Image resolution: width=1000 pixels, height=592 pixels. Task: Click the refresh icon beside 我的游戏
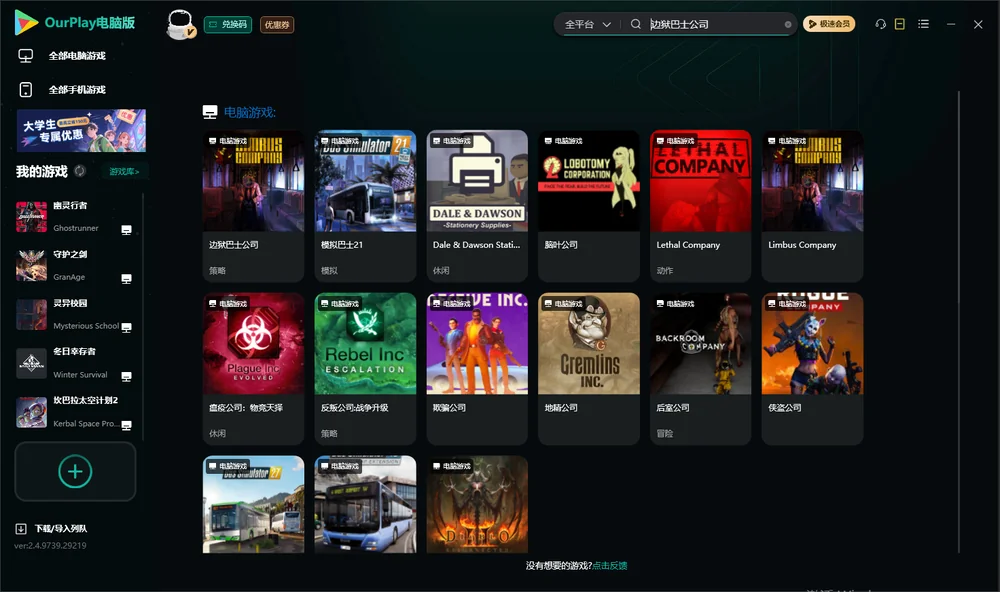point(80,171)
